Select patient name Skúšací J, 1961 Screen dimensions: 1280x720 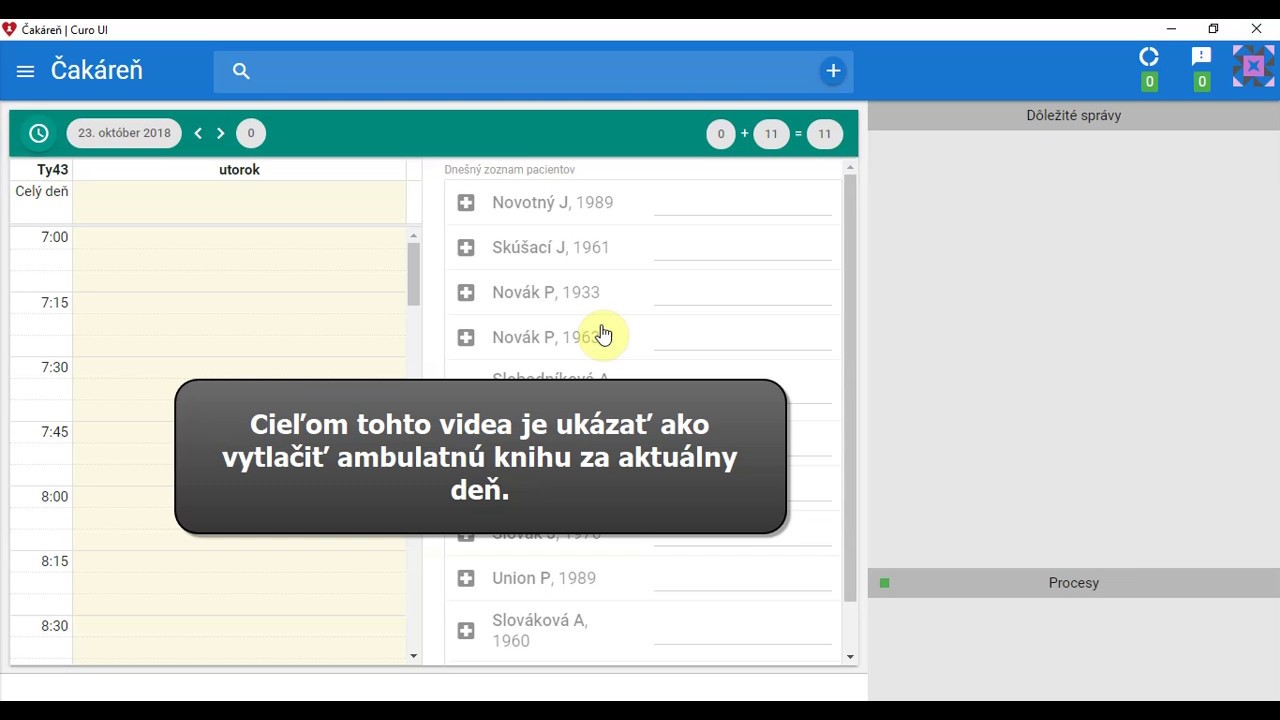point(550,248)
